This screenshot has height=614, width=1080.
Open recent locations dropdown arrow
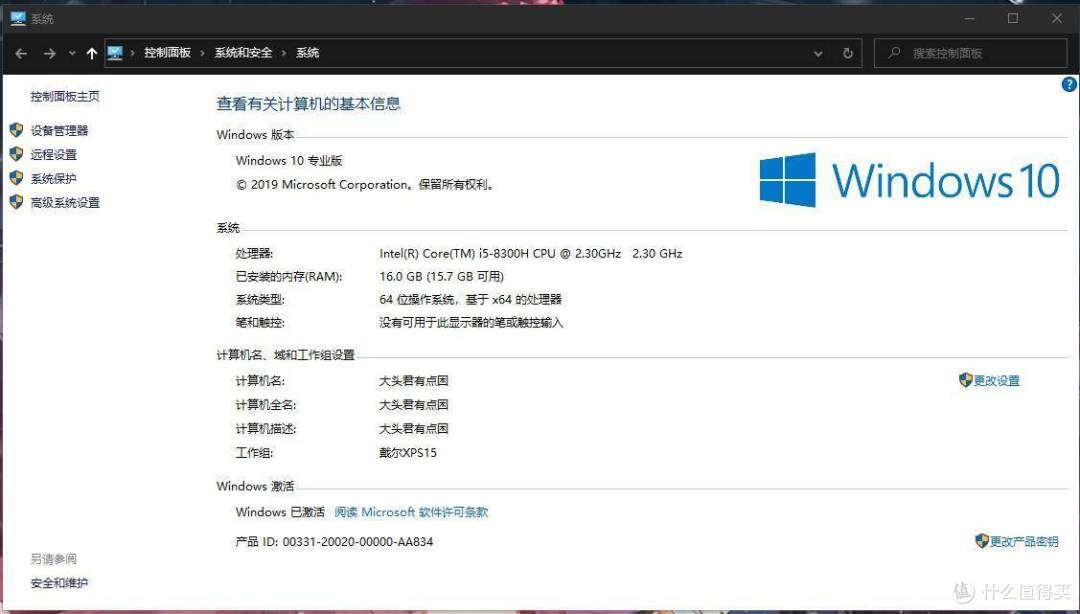tap(72, 53)
